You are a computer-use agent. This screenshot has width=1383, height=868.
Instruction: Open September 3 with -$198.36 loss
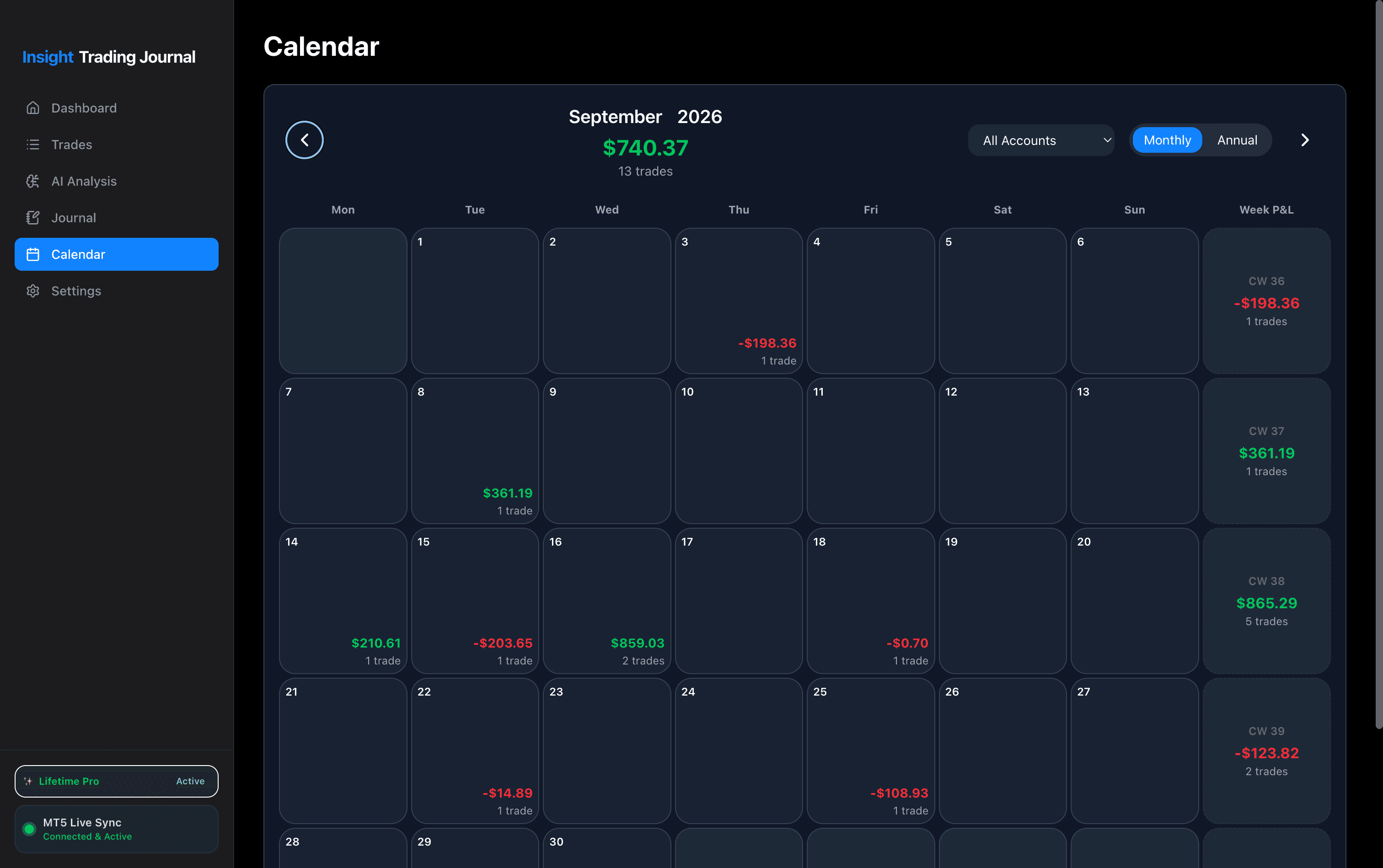coord(738,301)
